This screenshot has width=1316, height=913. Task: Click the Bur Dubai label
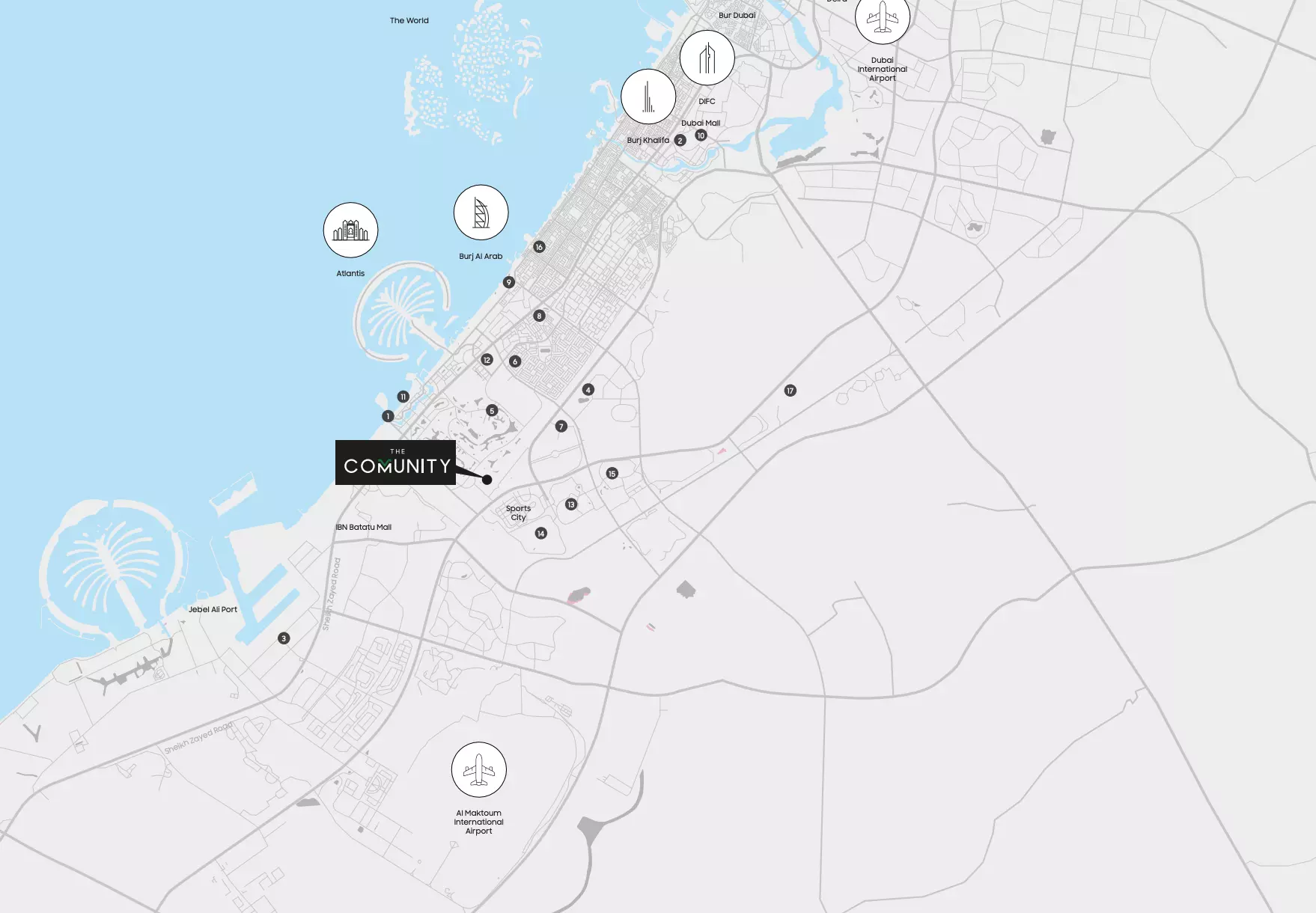pyautogui.click(x=736, y=14)
